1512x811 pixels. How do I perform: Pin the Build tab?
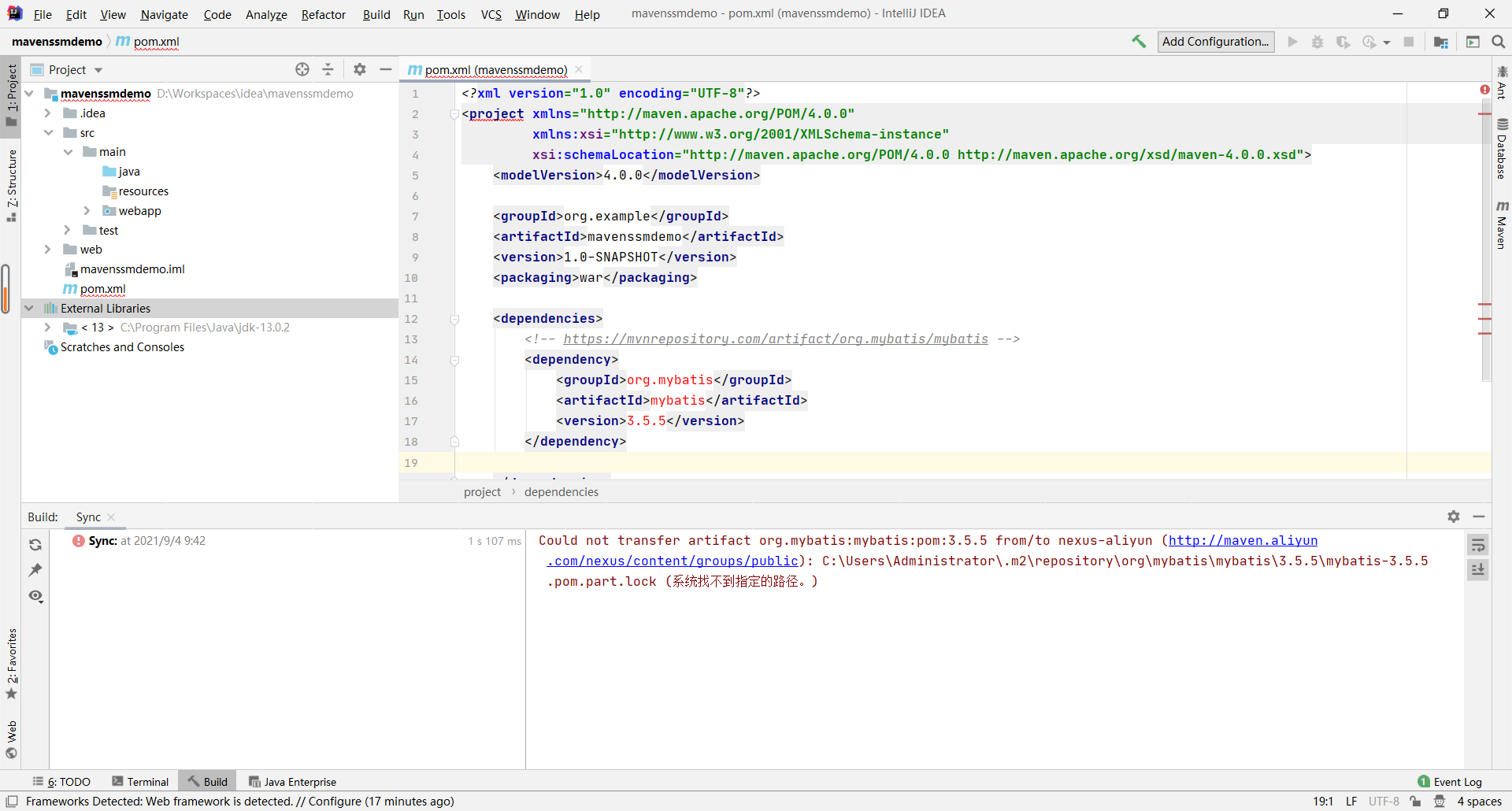(35, 570)
